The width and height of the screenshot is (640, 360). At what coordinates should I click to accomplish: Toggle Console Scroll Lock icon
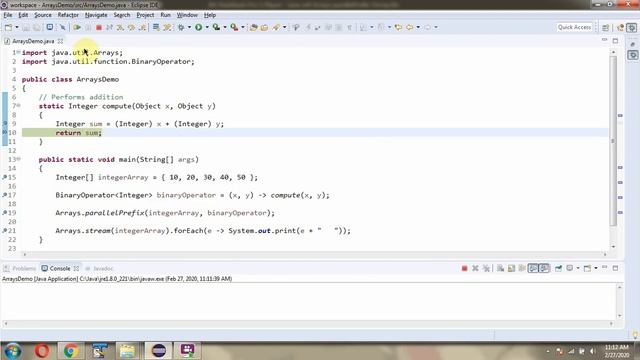click(x=511, y=269)
